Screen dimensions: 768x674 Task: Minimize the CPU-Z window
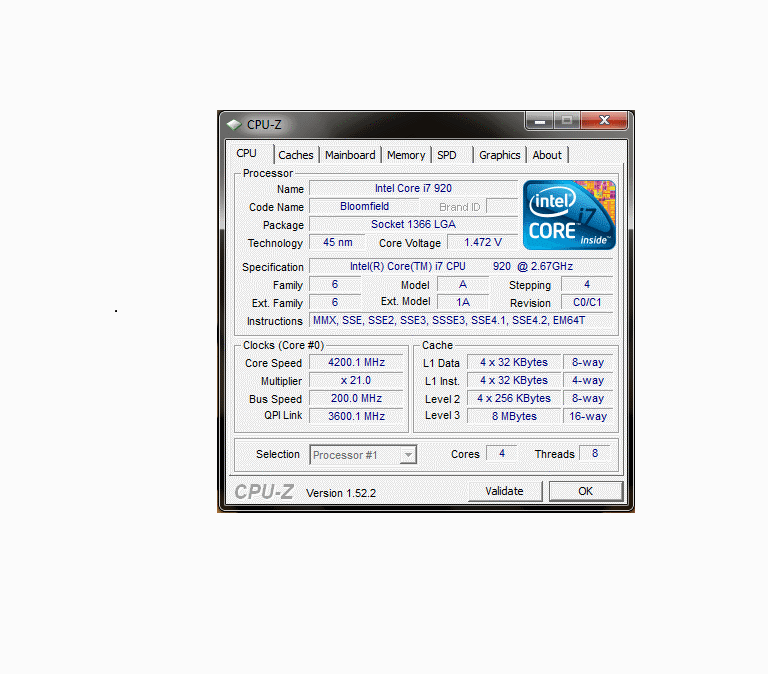pyautogui.click(x=540, y=121)
